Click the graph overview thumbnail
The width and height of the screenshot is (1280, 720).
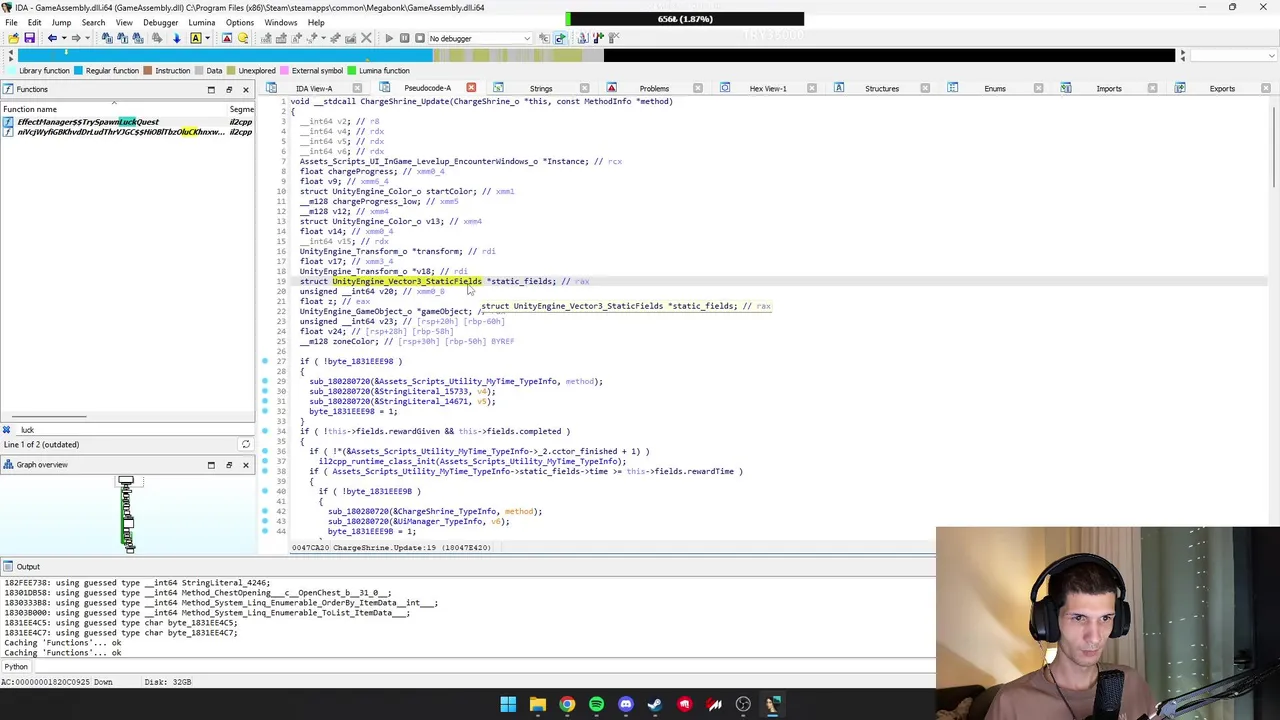127,515
